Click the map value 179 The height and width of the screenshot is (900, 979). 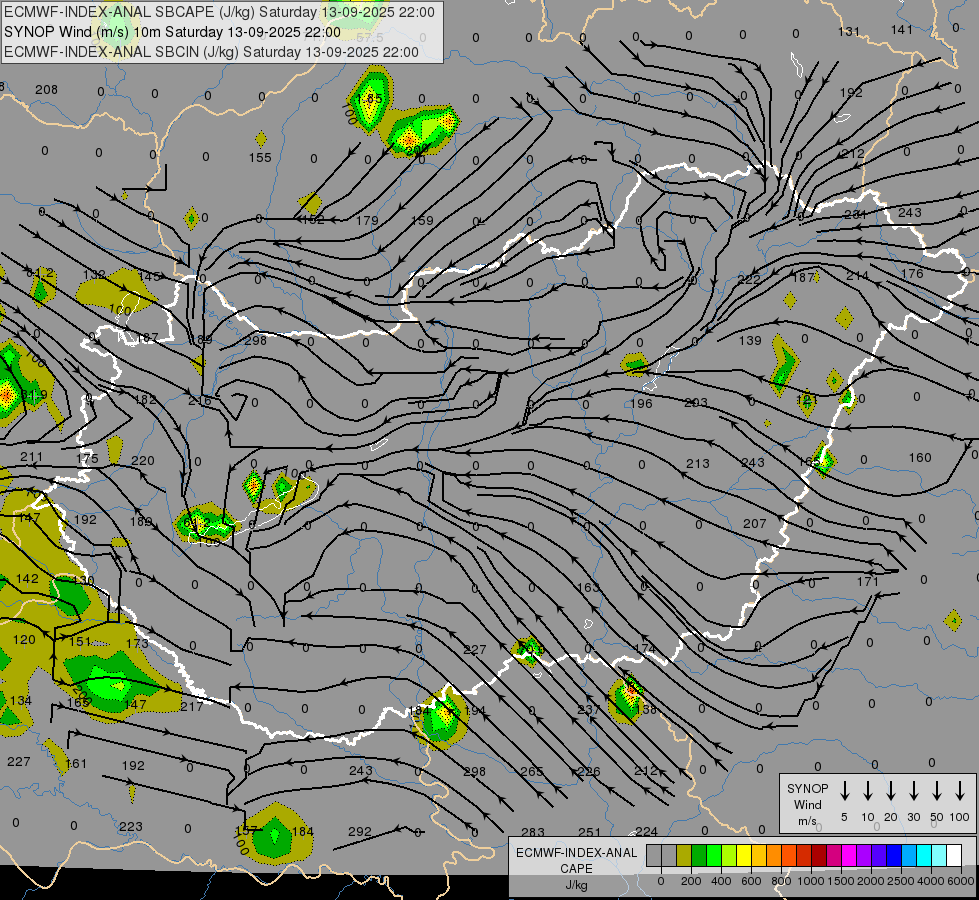[367, 220]
